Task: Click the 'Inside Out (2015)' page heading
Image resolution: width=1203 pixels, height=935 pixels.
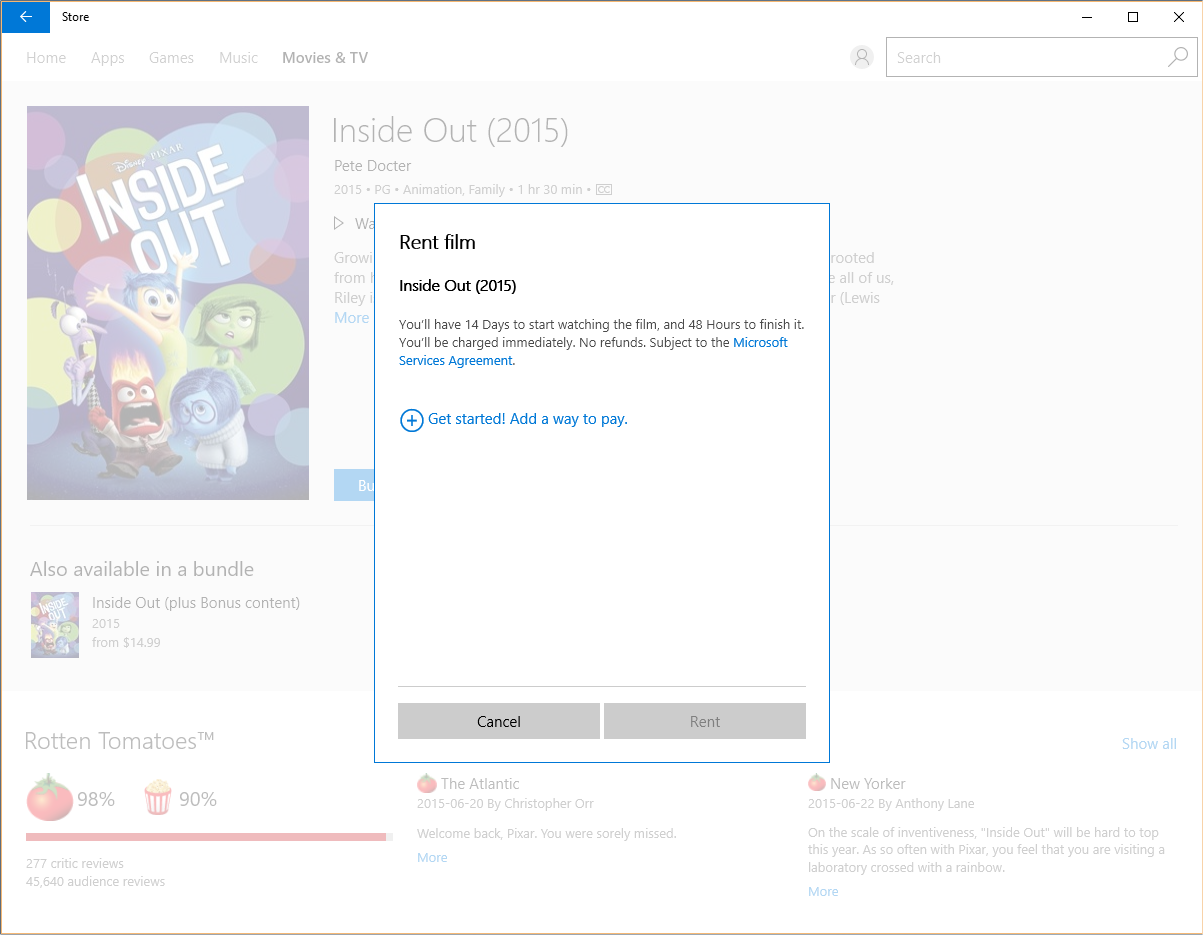Action: tap(450, 130)
